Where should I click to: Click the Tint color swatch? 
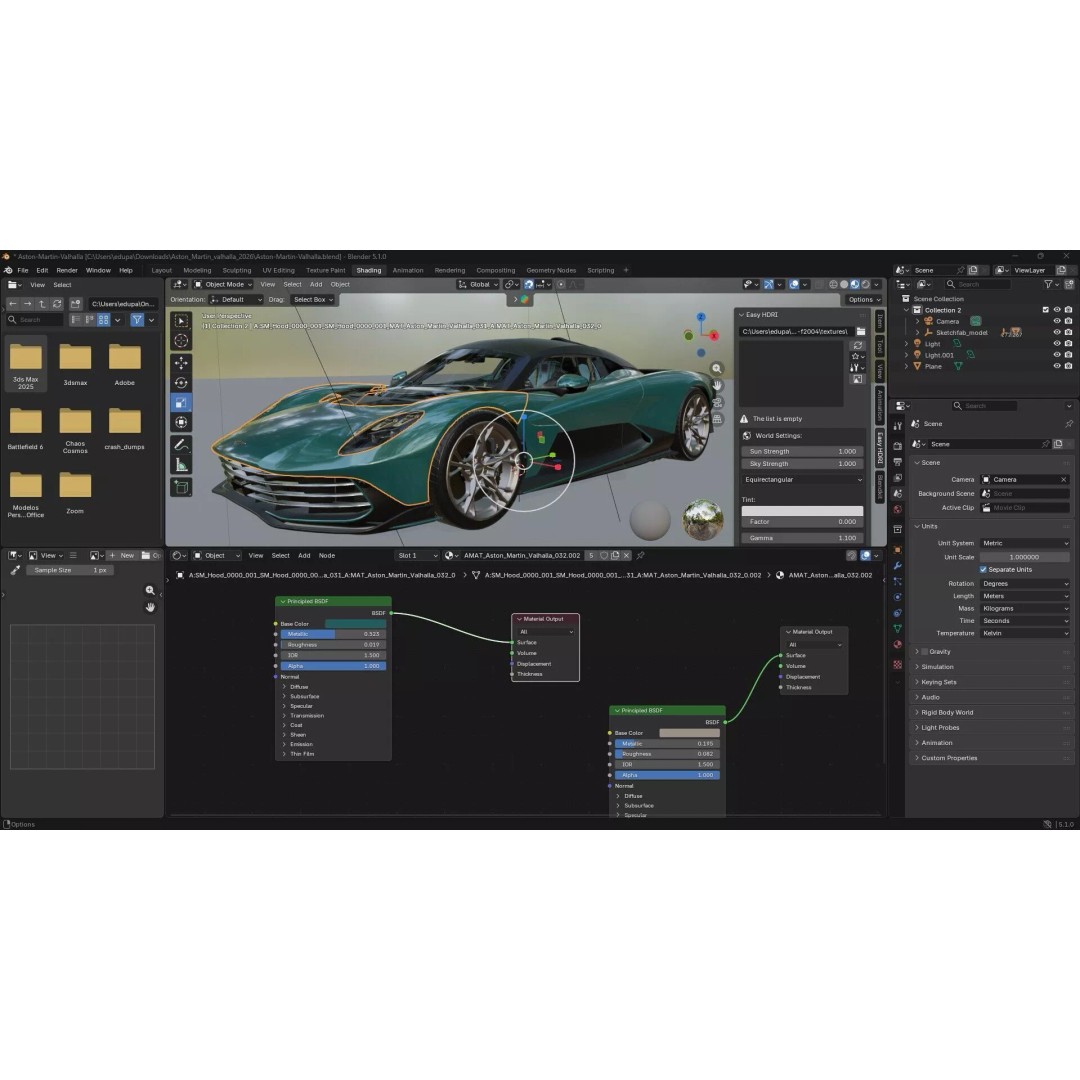802,512
